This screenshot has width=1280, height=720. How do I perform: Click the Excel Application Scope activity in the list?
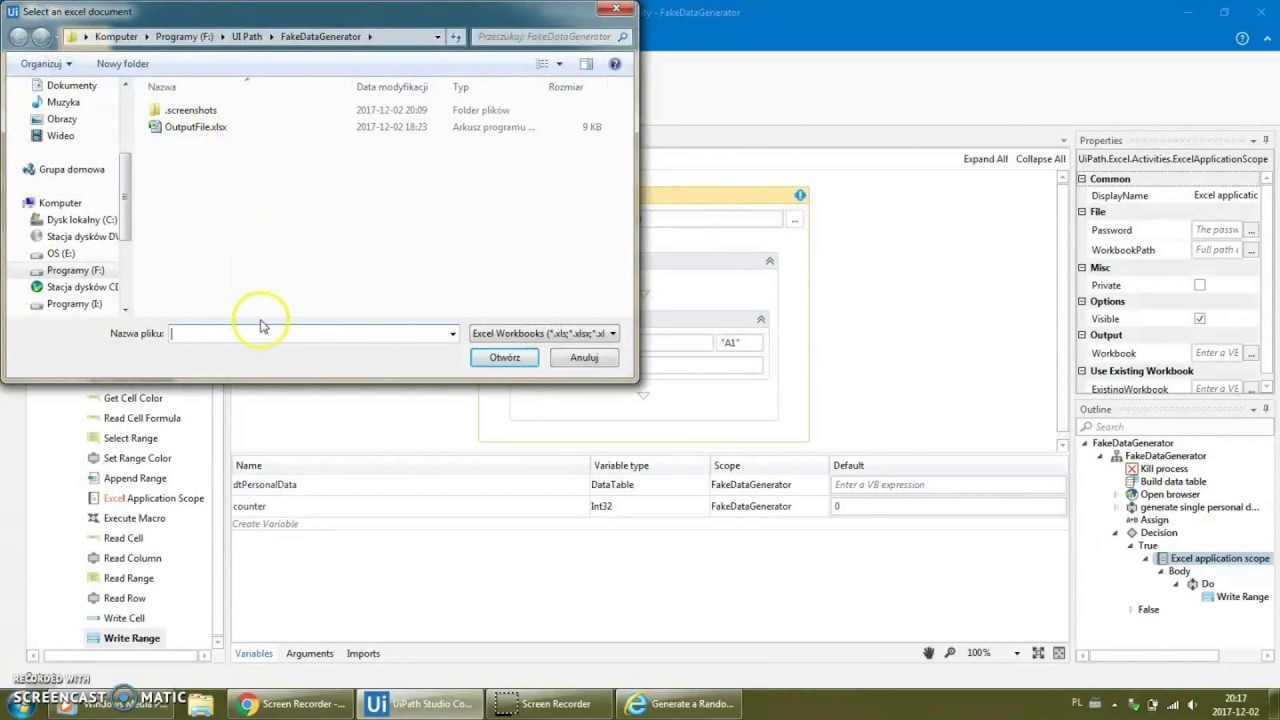pos(153,498)
